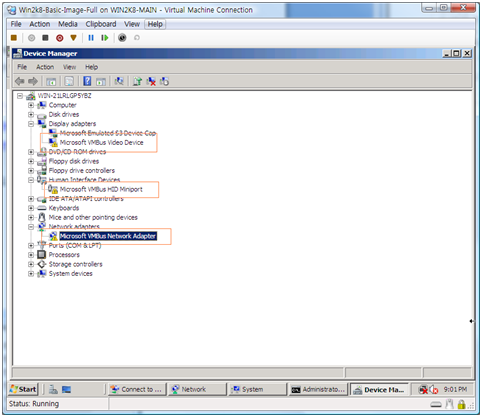Click Connect to taskbar button
The image size is (482, 417).
pyautogui.click(x=137, y=389)
